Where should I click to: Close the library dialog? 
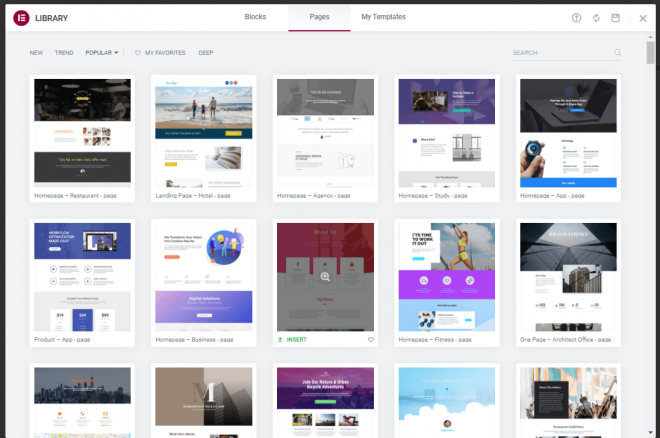coord(643,18)
